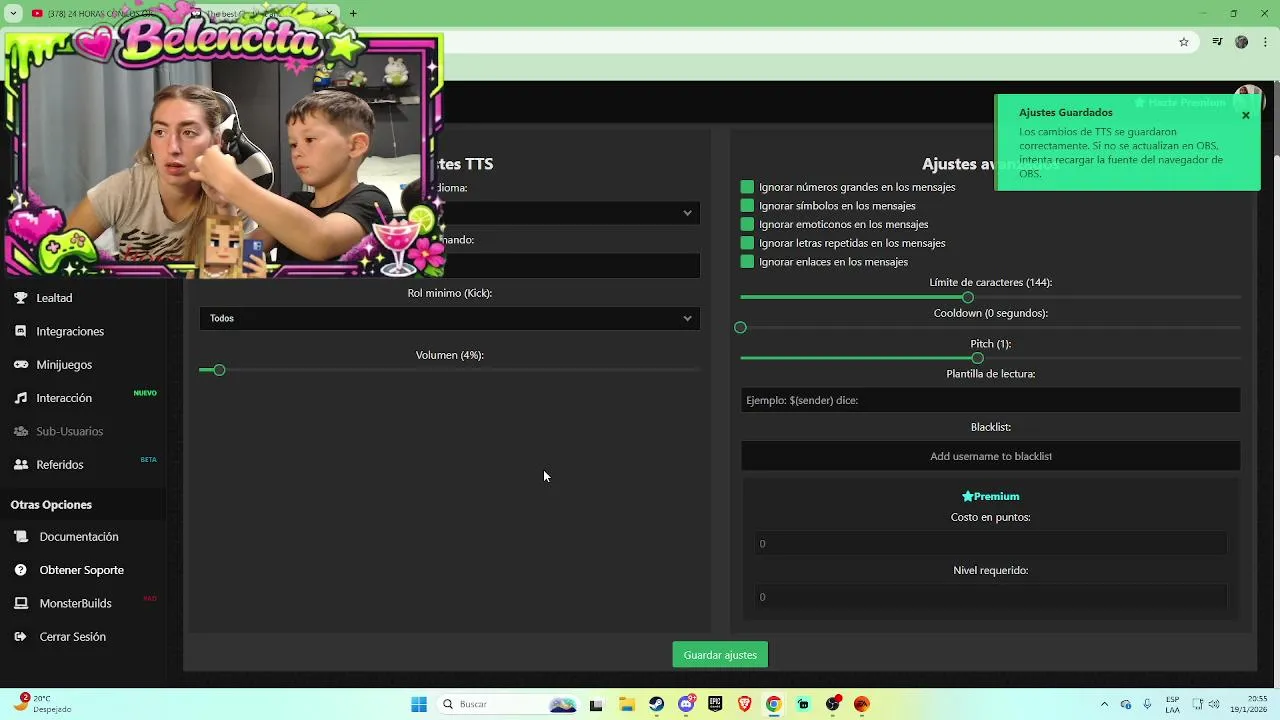
Task: Open the Integraciones sidebar section
Action: [70, 331]
